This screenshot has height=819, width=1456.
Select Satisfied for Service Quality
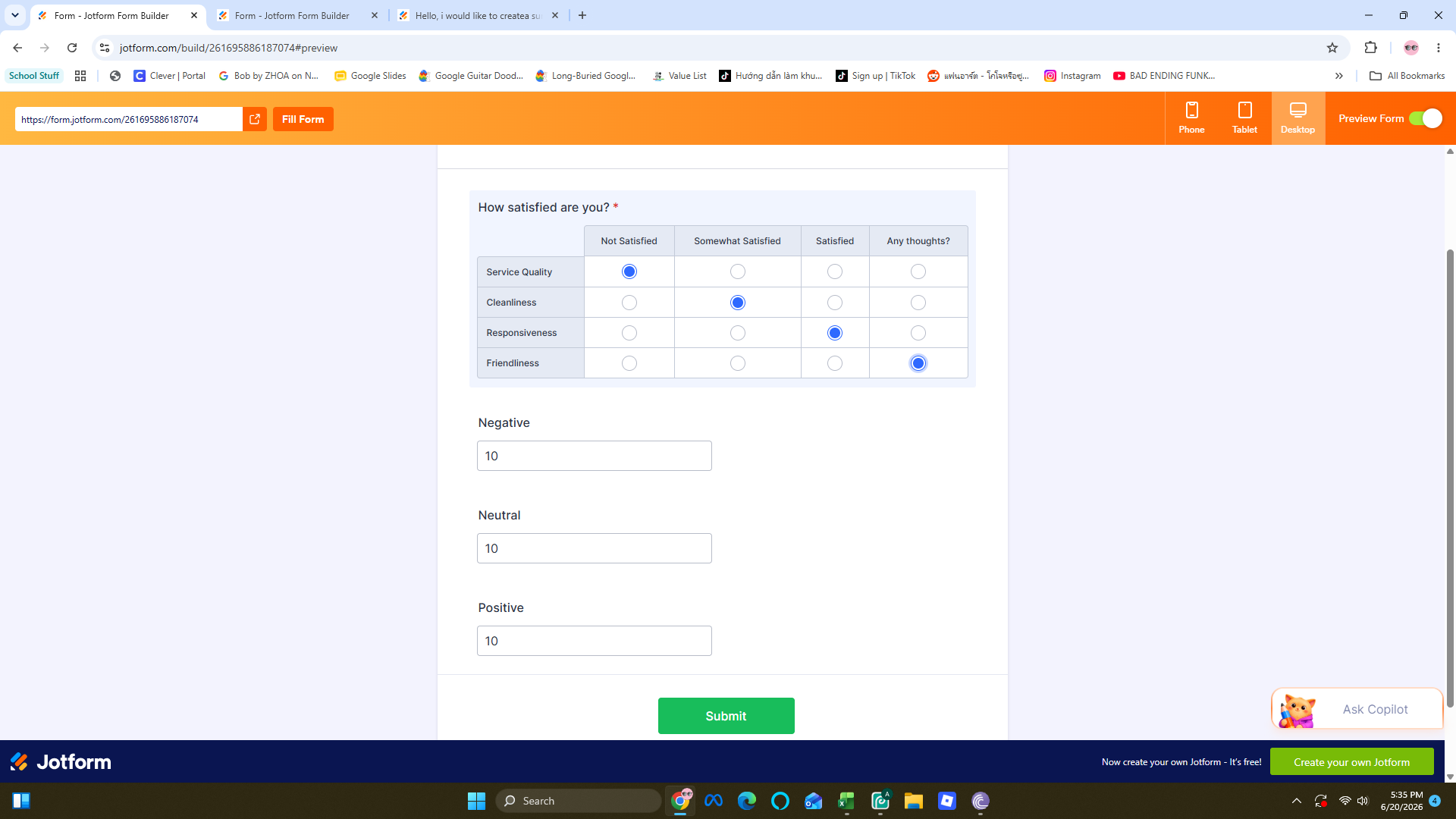[834, 271]
